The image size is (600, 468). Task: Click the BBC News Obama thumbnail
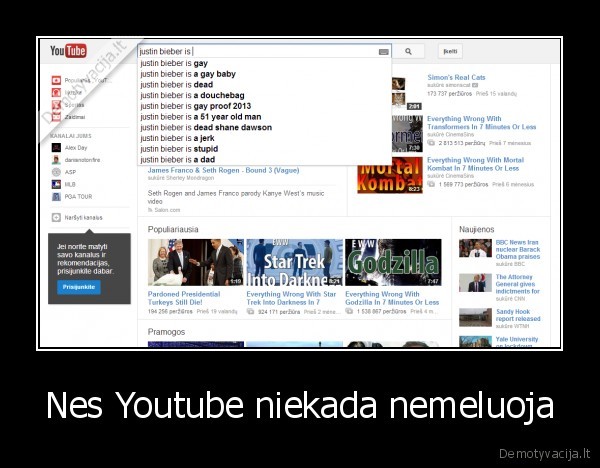point(475,248)
